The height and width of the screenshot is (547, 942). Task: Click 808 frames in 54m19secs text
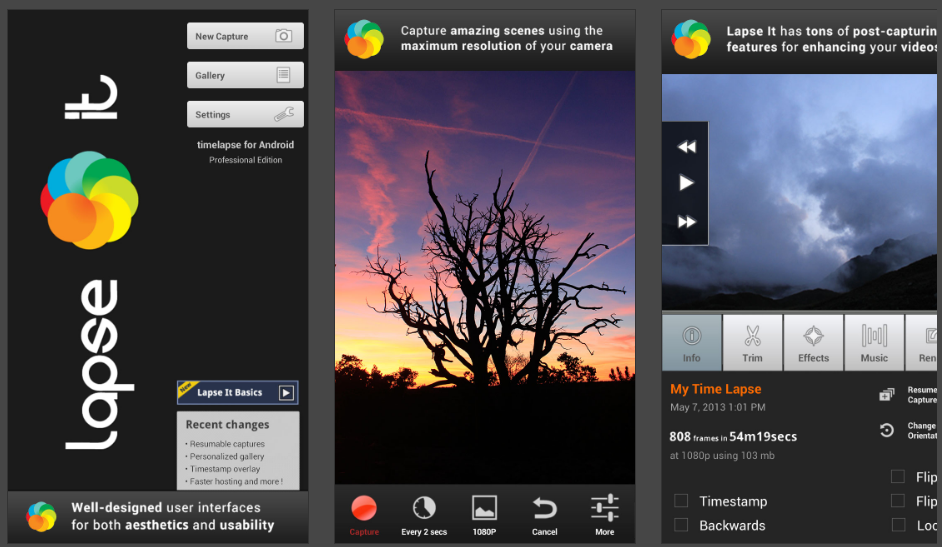[x=733, y=437]
